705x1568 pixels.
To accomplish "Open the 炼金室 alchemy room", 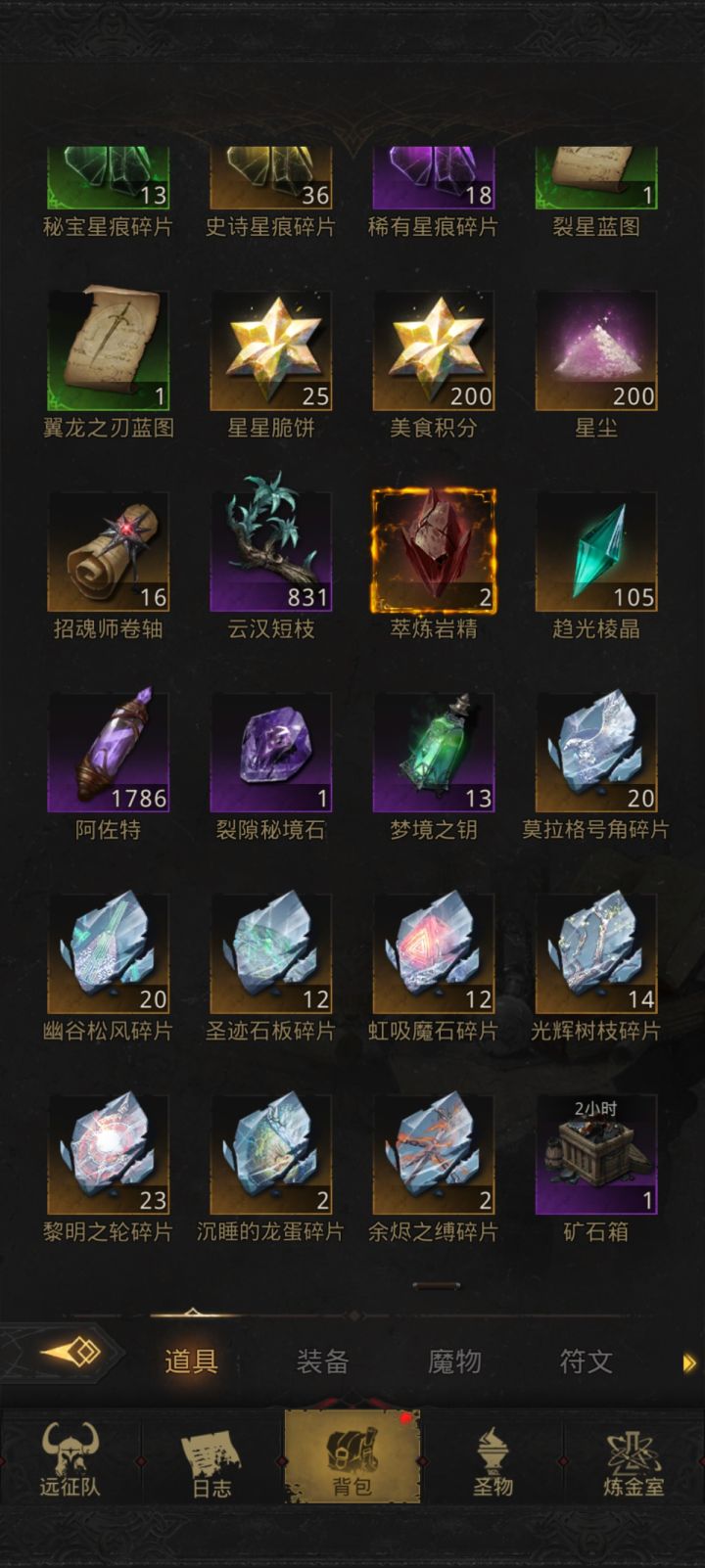I will 634,1458.
